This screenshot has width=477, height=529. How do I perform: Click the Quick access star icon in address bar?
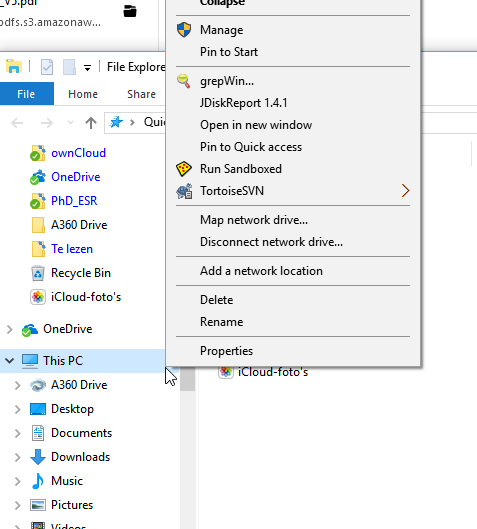[x=116, y=122]
